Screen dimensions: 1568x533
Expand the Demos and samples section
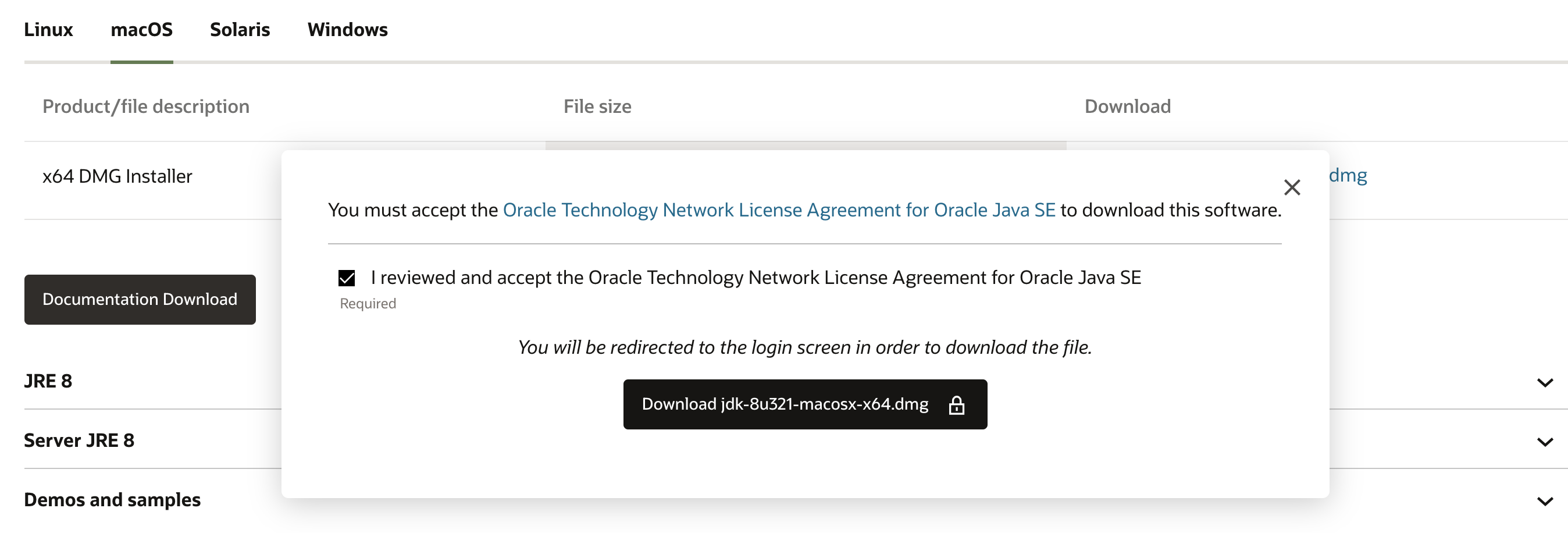[x=1544, y=502]
